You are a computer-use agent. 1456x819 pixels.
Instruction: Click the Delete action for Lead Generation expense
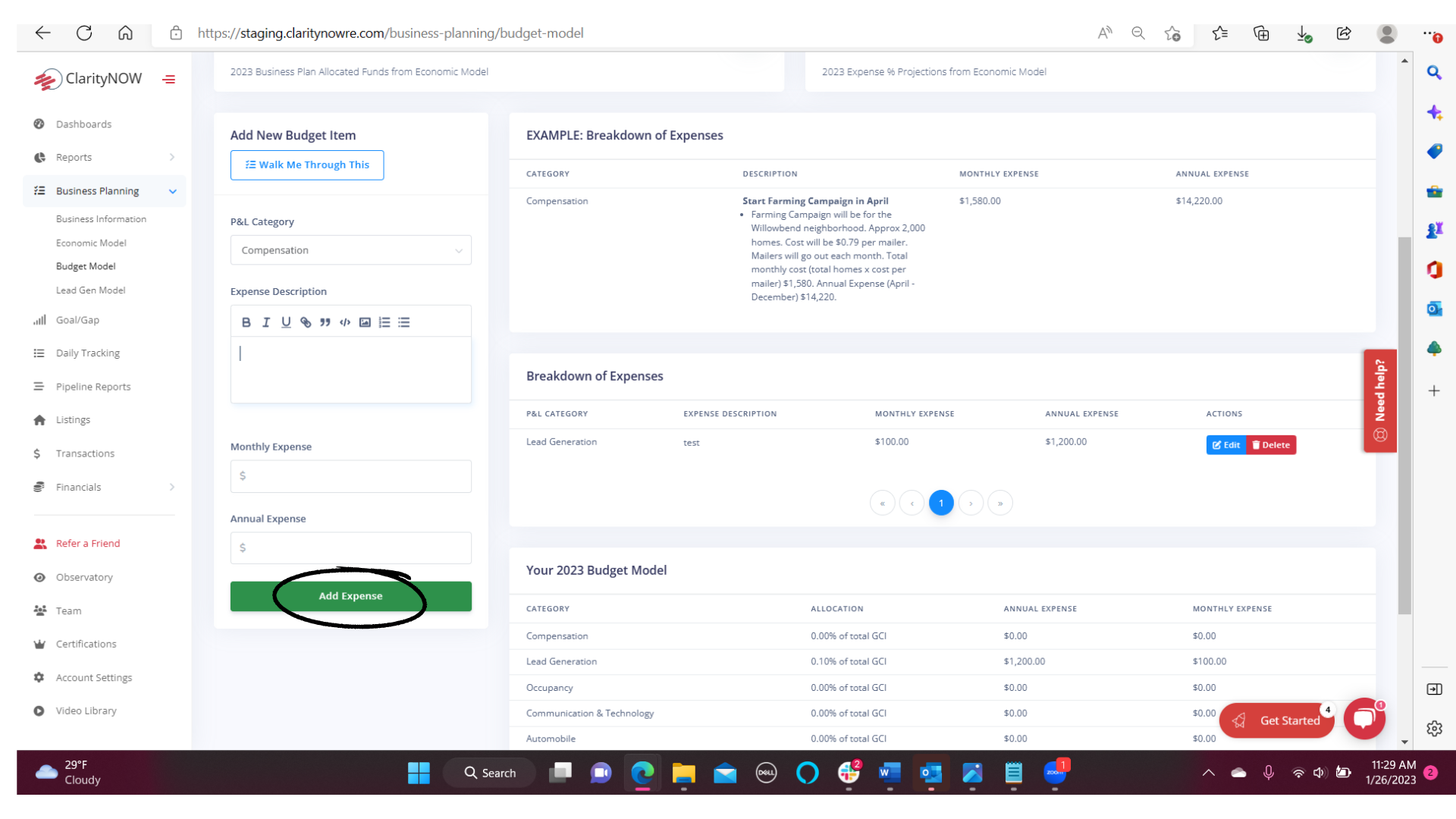coord(1272,444)
